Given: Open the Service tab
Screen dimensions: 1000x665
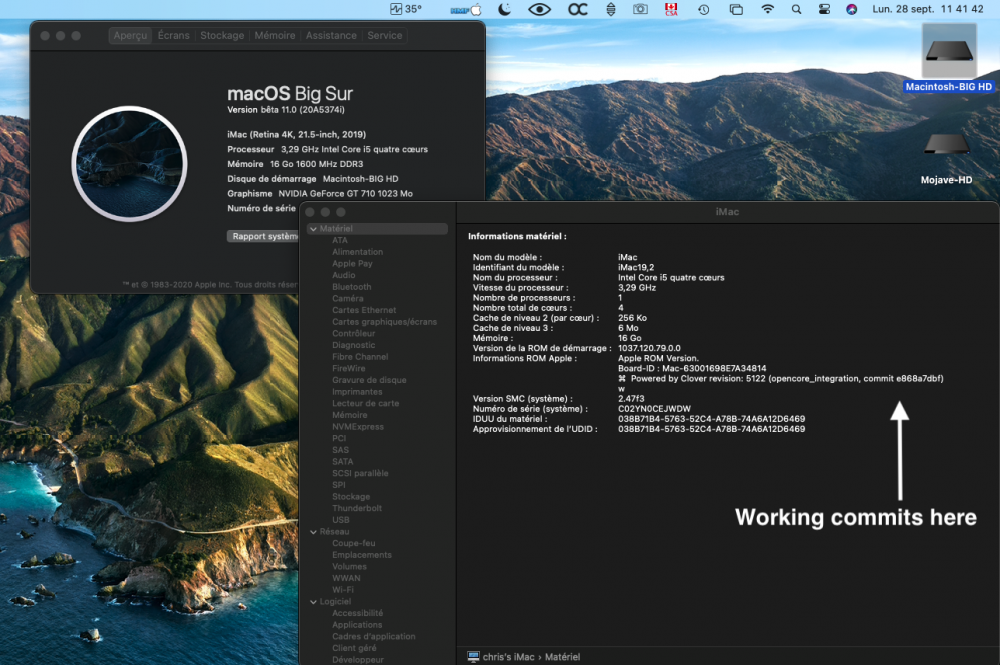Looking at the screenshot, I should point(385,36).
